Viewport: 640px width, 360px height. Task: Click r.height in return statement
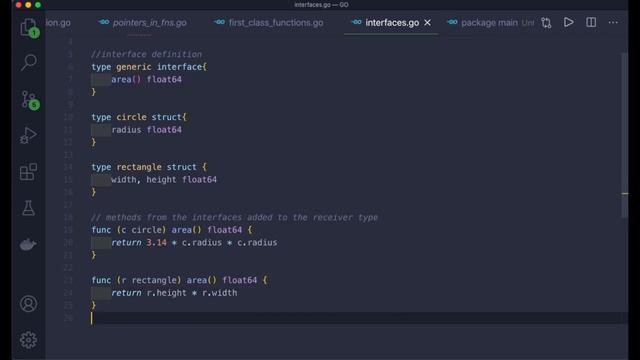167,293
